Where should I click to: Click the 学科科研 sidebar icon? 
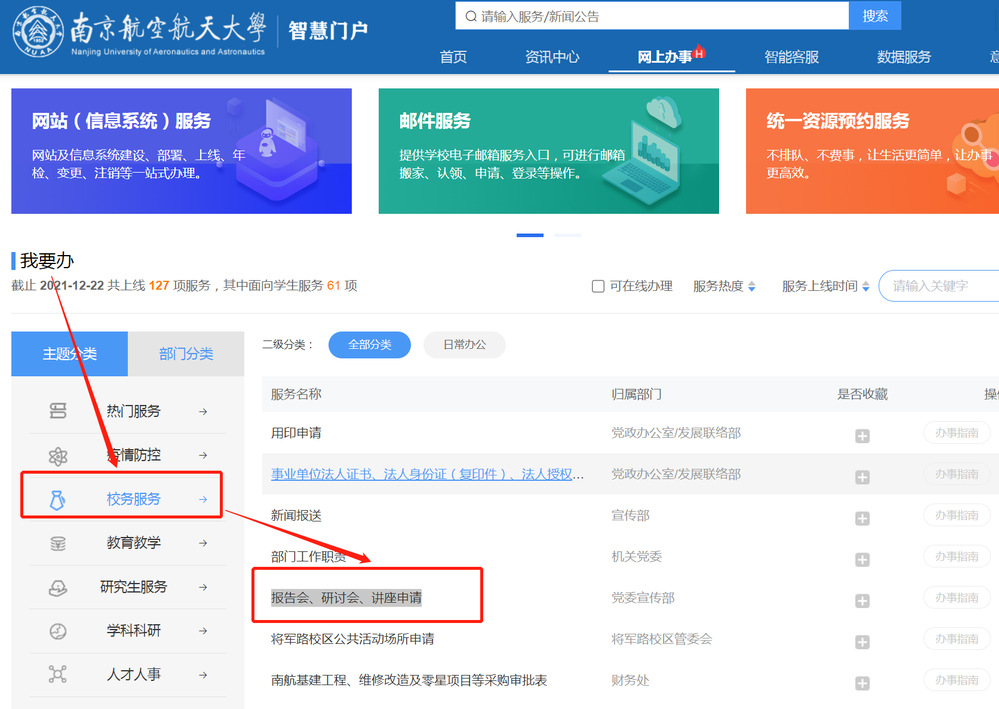pos(58,631)
